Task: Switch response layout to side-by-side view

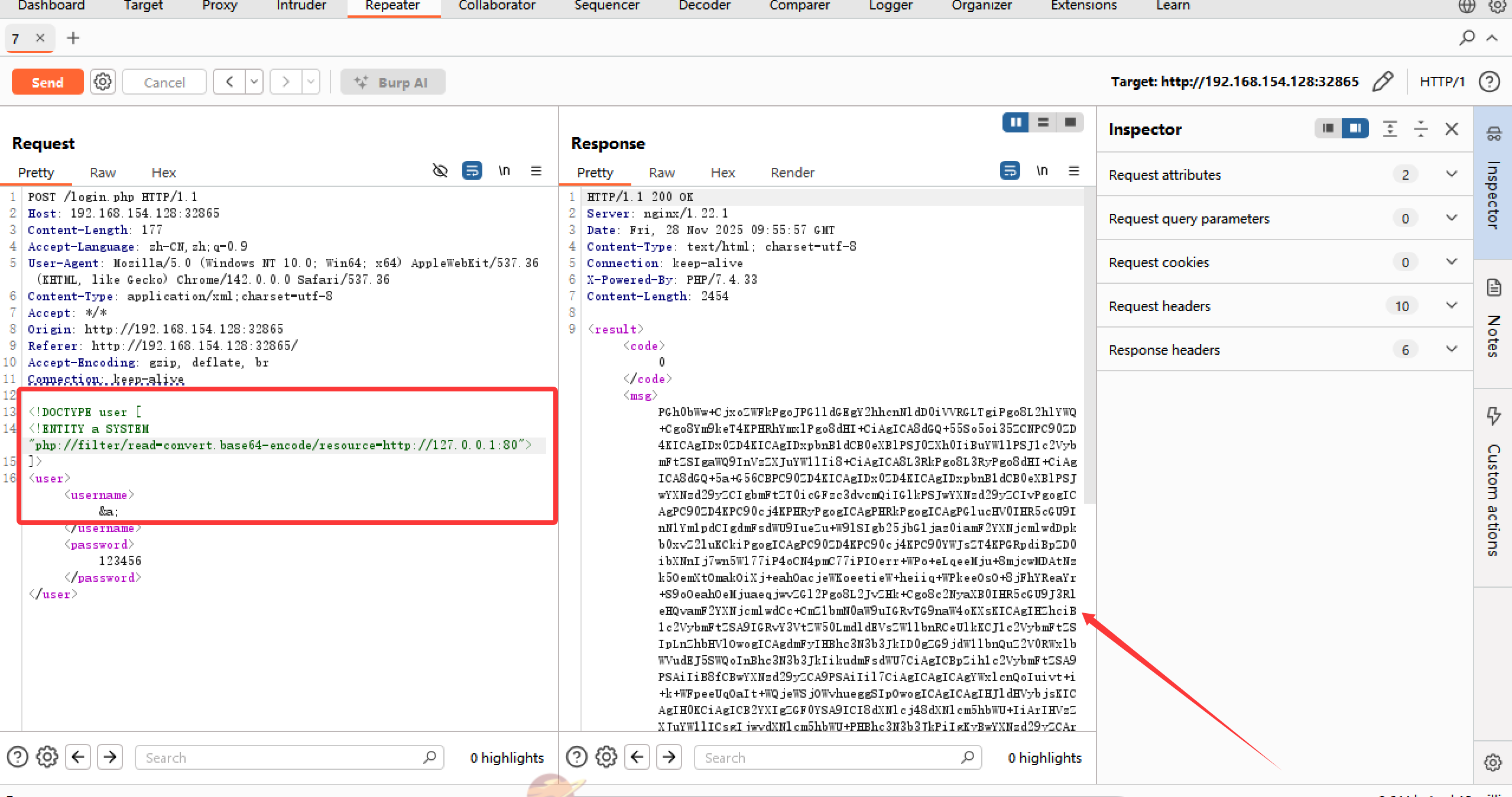Action: pyautogui.click(x=1015, y=122)
